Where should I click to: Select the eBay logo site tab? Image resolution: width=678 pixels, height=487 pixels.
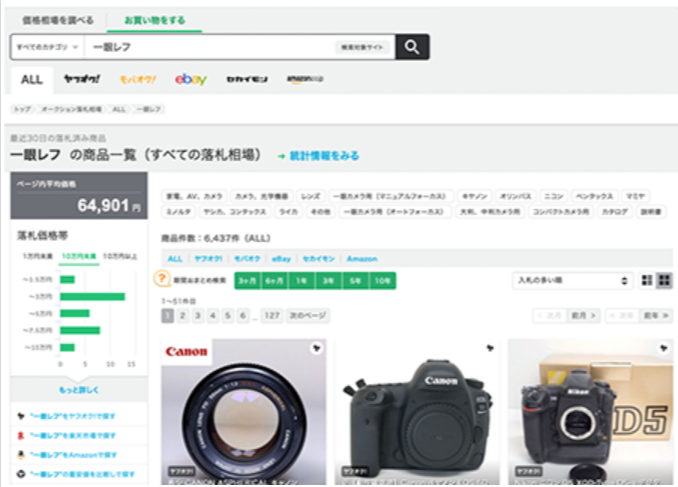[x=190, y=80]
